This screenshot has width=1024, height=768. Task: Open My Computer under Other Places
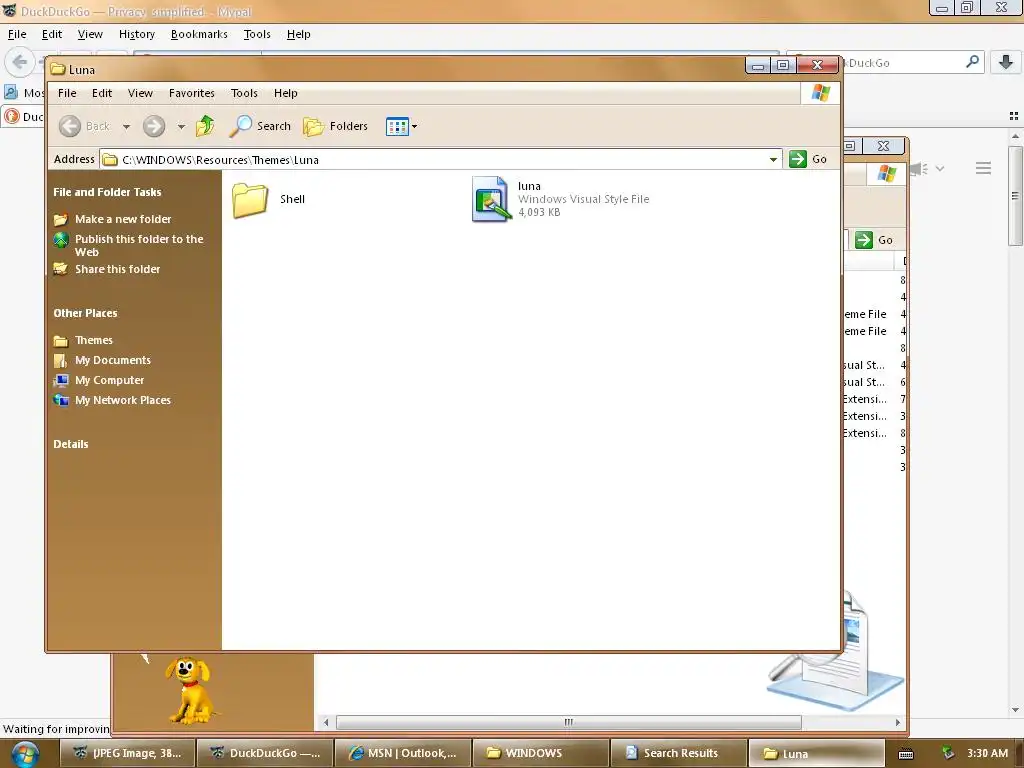pos(109,380)
